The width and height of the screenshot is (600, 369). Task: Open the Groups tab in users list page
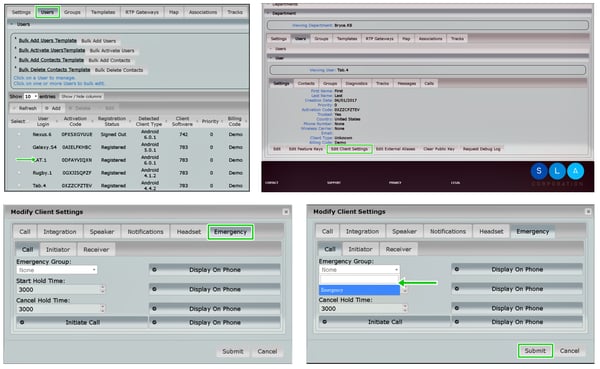(x=72, y=12)
